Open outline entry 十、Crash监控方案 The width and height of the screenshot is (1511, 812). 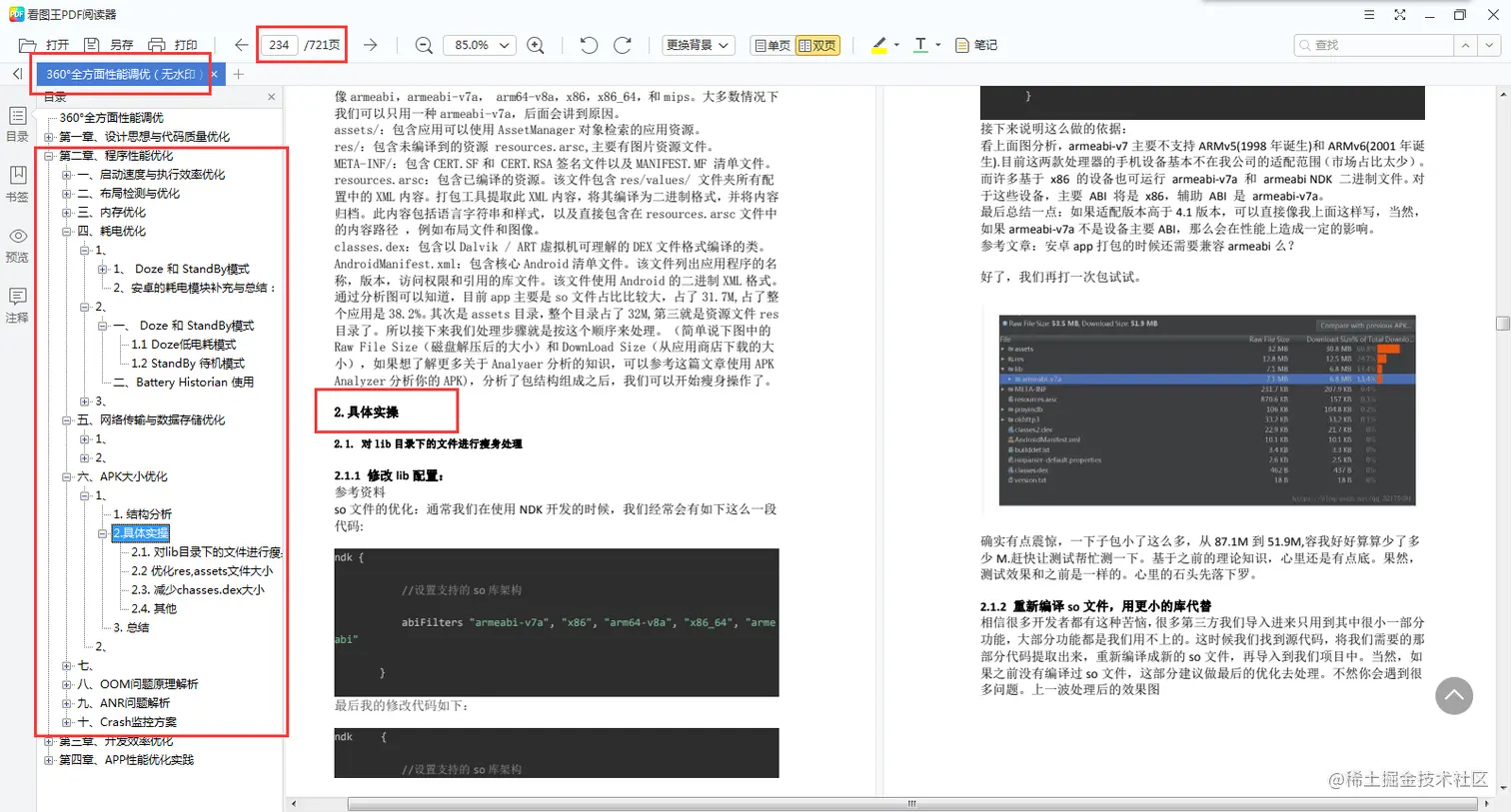pyautogui.click(x=127, y=722)
